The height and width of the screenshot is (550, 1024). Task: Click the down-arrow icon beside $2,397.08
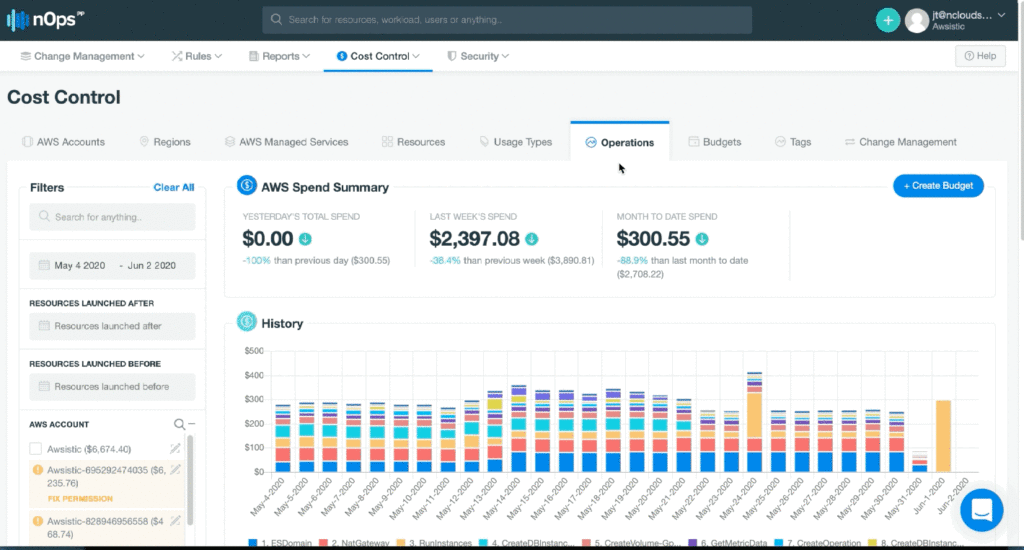(x=532, y=239)
